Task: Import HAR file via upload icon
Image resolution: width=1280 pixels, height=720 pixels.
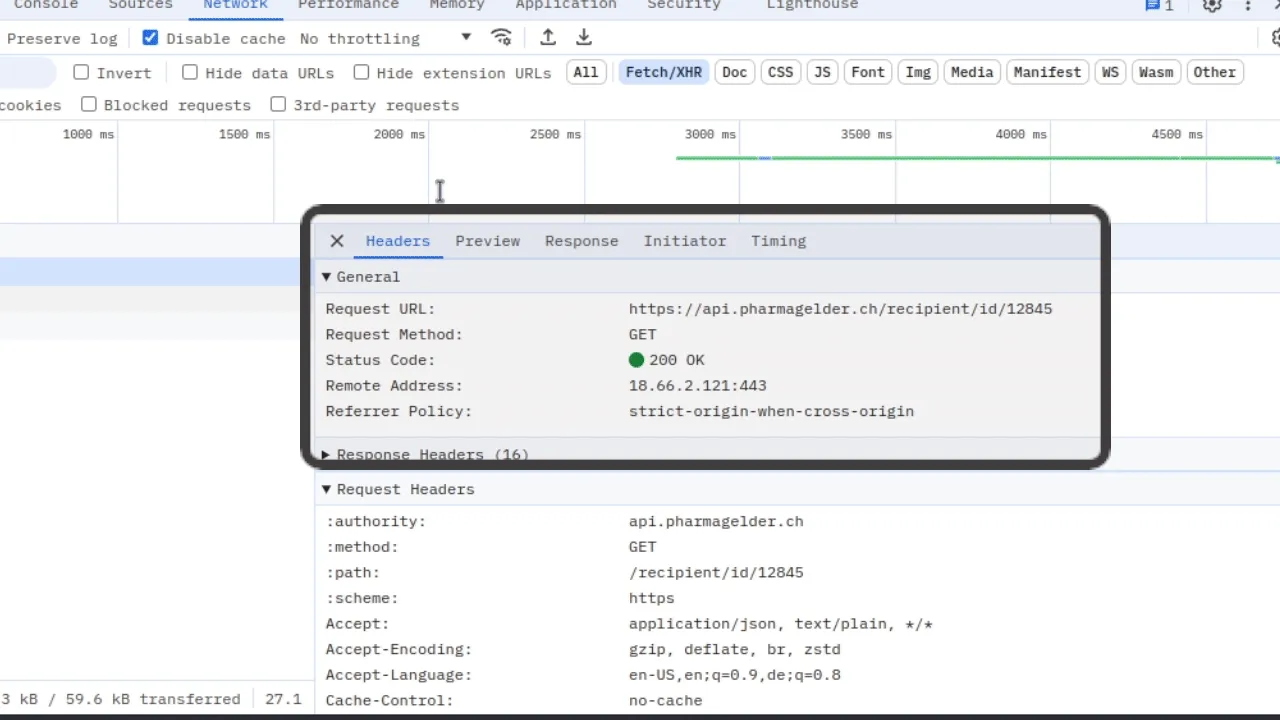Action: click(x=547, y=37)
